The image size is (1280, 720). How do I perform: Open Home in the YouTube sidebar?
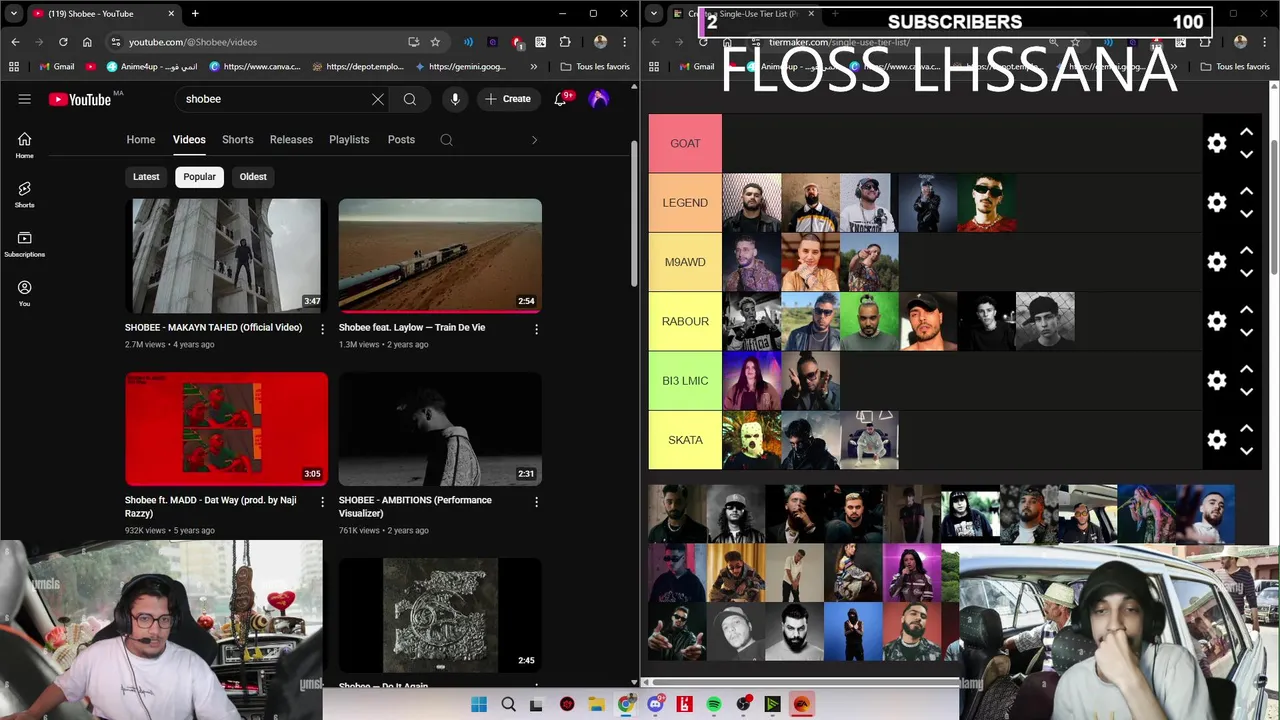click(x=24, y=145)
